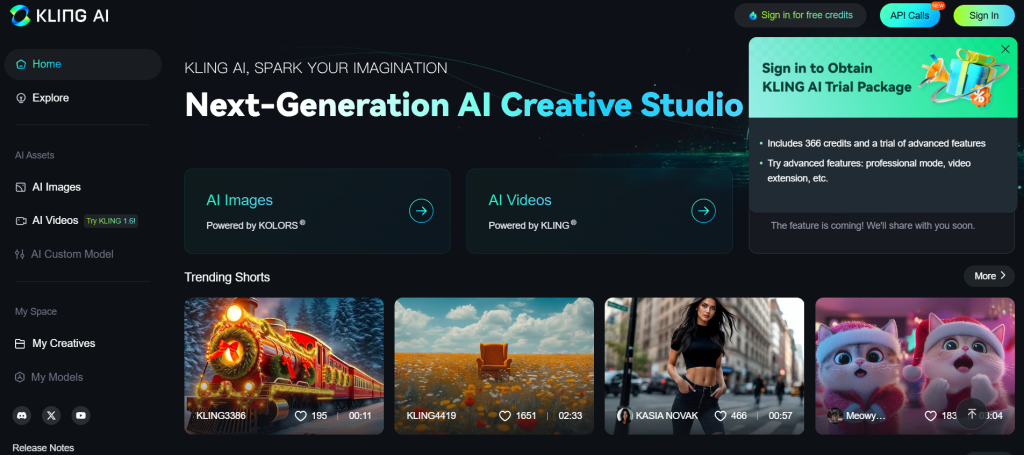Click the arrow icon on AI Videos card
1024x455 pixels.
(x=703, y=211)
